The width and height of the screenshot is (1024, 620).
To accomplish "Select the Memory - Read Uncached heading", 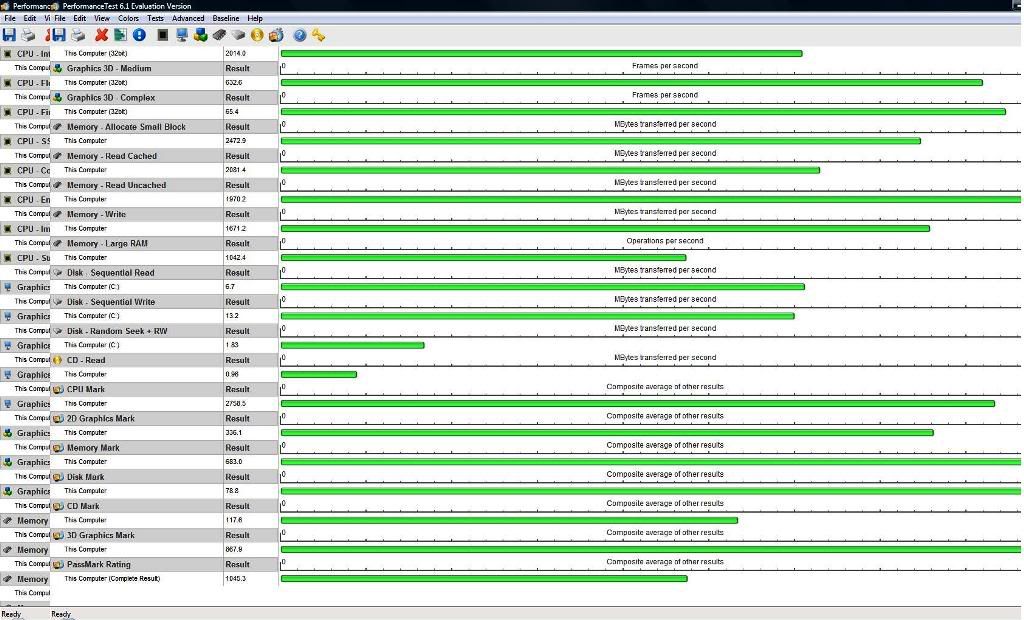I will (116, 185).
